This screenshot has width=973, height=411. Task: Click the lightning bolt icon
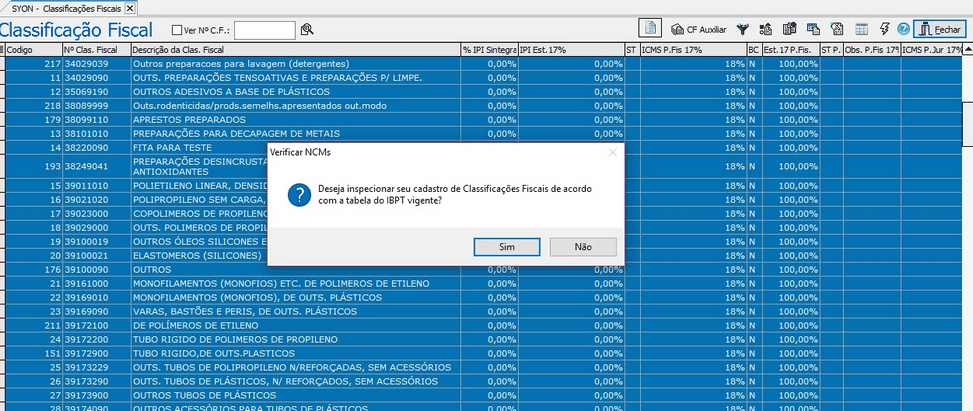884,29
